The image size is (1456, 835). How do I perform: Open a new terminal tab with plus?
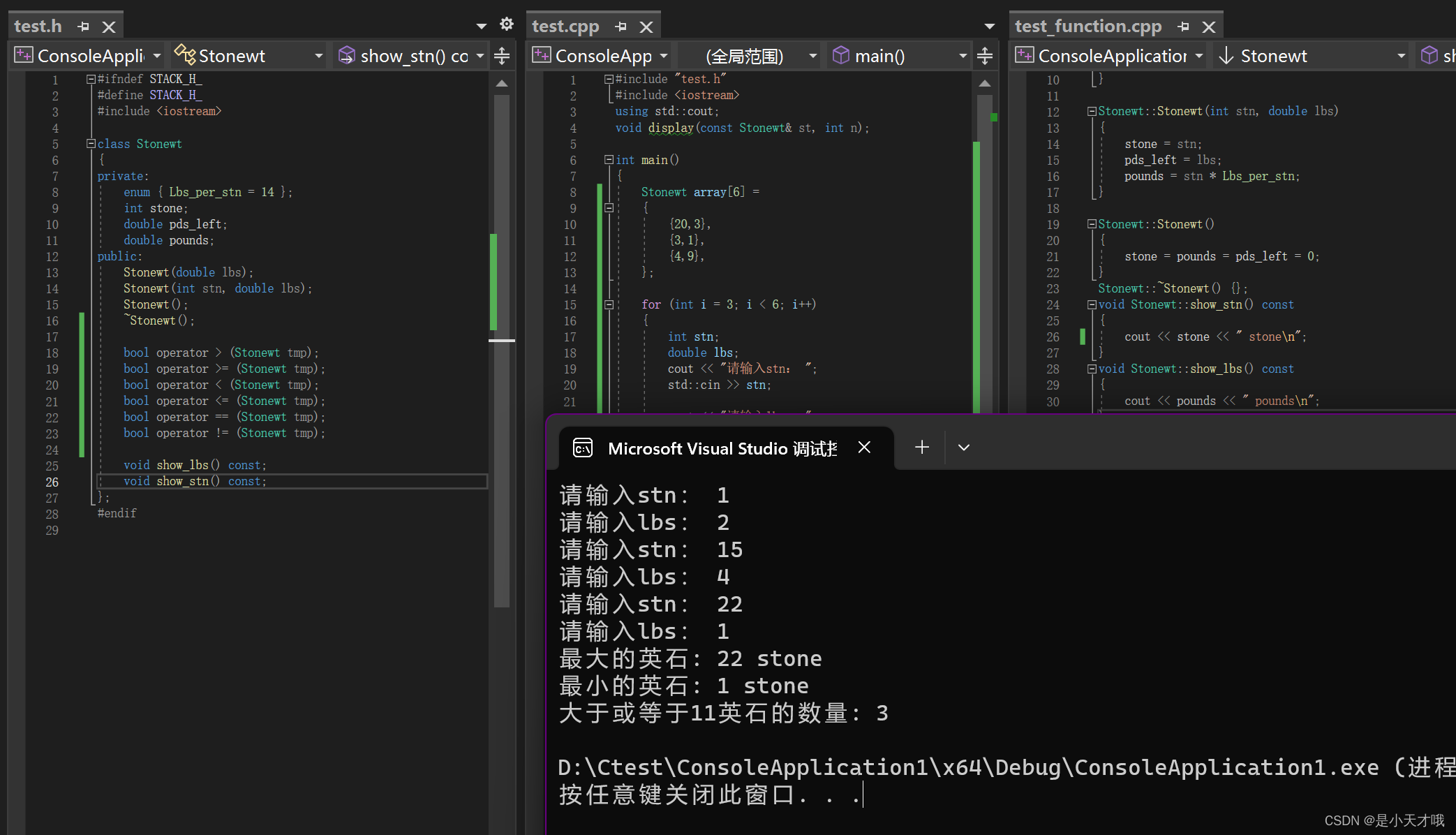[x=922, y=447]
